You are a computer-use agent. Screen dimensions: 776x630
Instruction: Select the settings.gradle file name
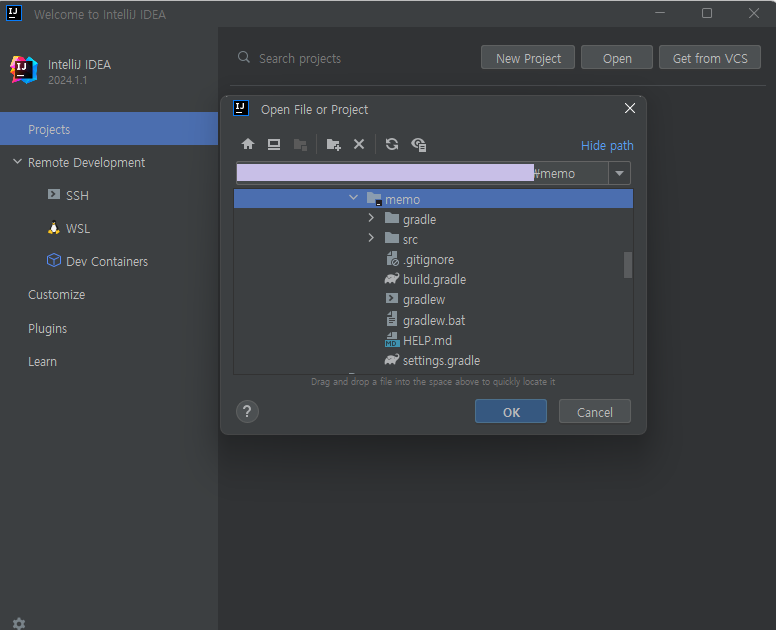(441, 361)
